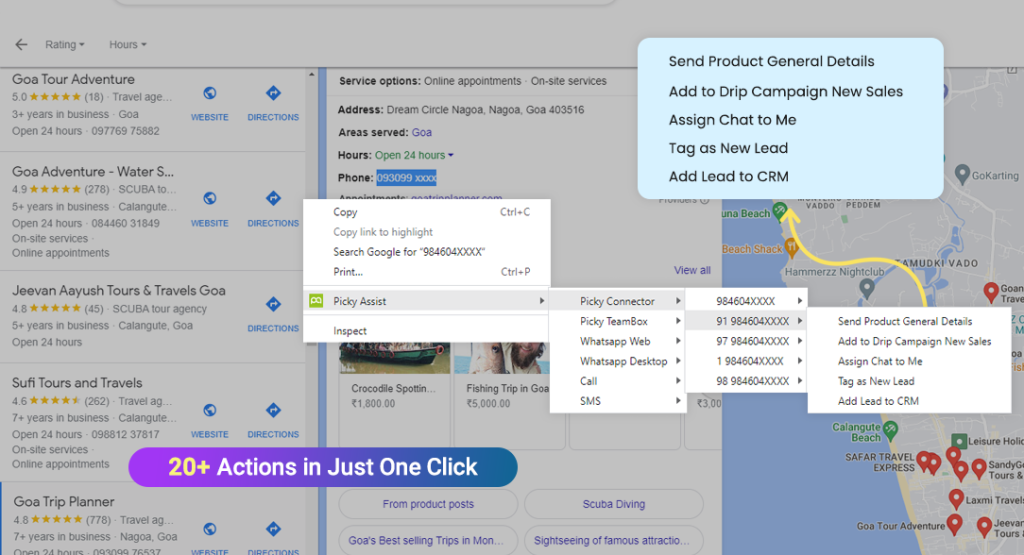
Task: Click the View all link
Action: coord(692,270)
